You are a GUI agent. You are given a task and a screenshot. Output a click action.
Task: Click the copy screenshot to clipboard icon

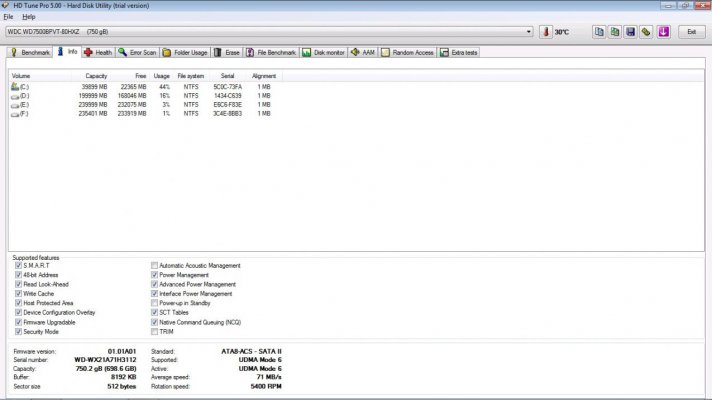pyautogui.click(x=614, y=32)
